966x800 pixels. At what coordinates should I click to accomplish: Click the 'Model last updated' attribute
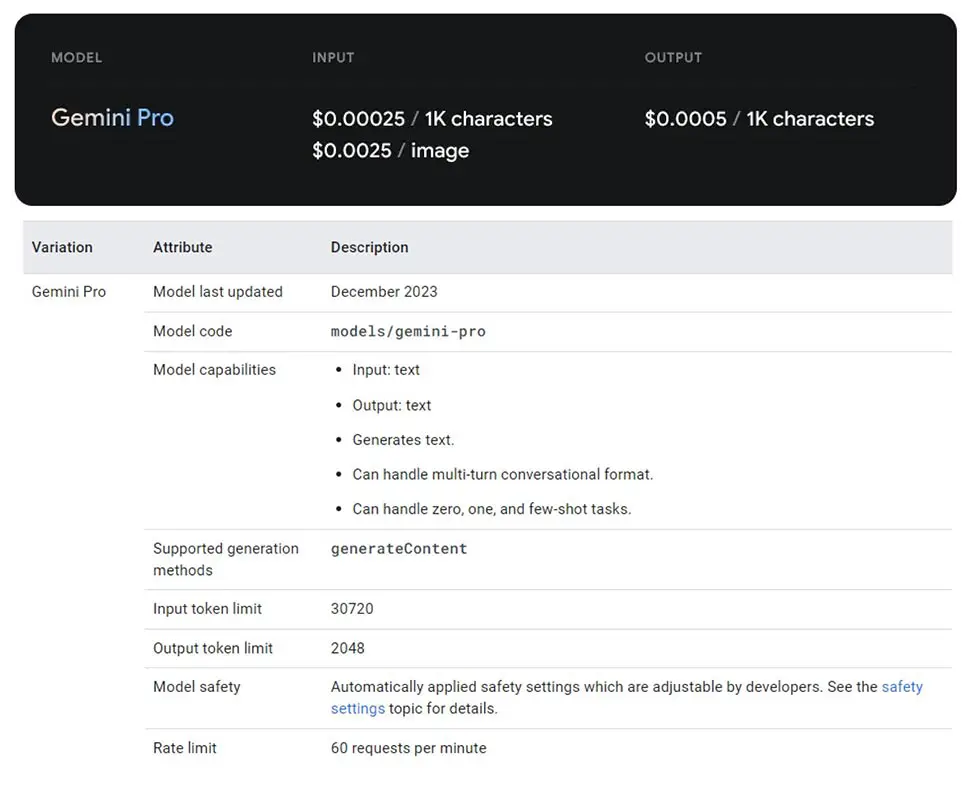(217, 291)
